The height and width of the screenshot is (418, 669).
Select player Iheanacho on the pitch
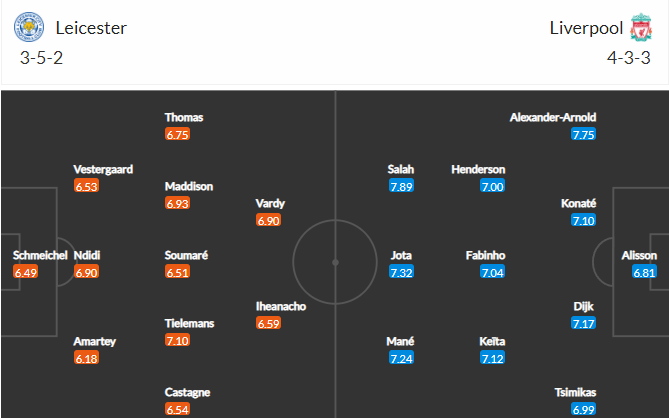point(281,306)
